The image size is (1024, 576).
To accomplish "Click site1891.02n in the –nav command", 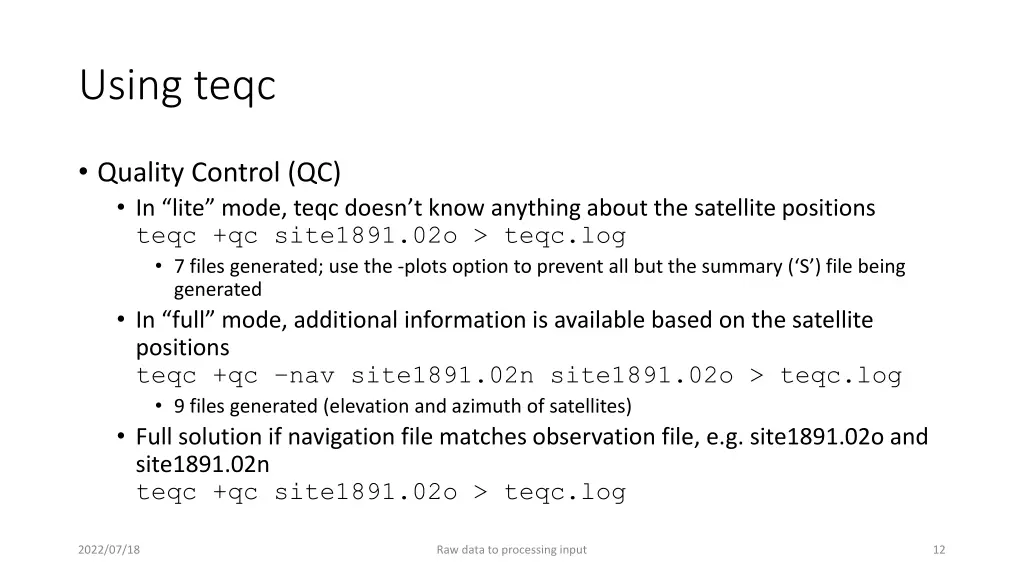I will (442, 376).
